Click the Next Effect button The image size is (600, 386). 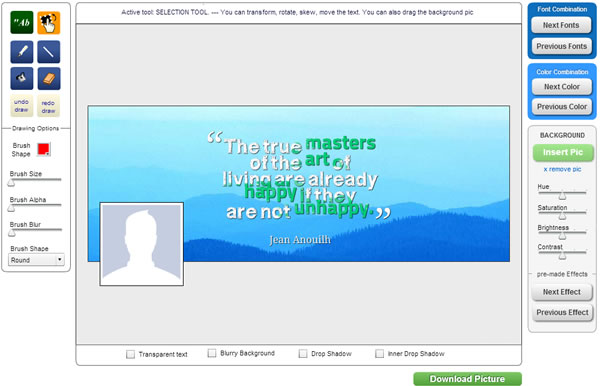(562, 292)
